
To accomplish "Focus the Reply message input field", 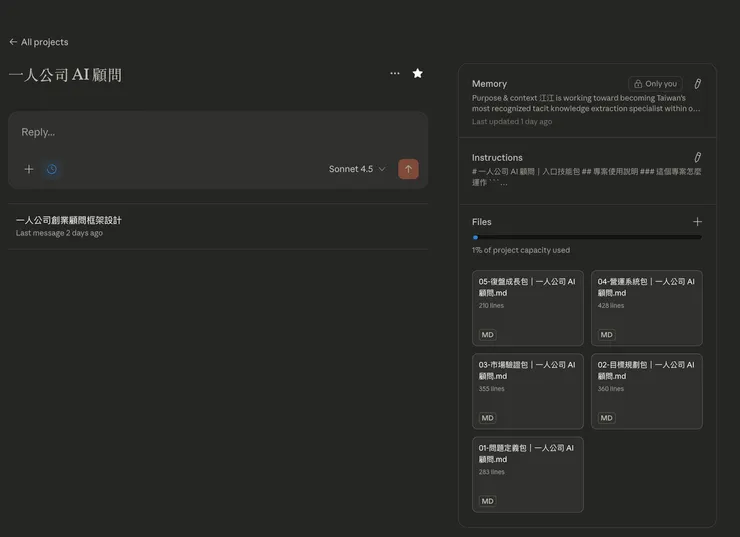I will 218,132.
